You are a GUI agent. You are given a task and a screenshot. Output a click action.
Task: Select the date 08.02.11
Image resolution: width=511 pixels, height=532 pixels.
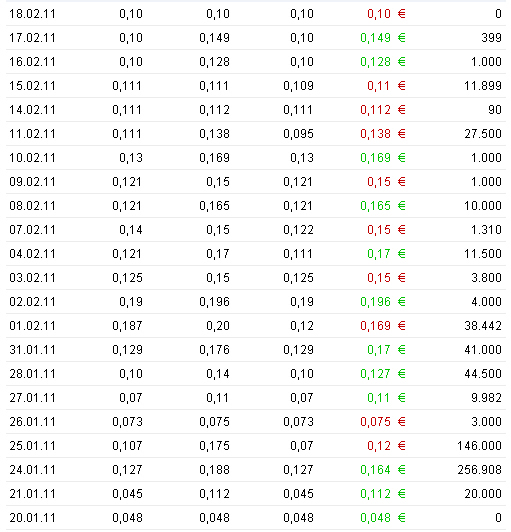point(32,206)
